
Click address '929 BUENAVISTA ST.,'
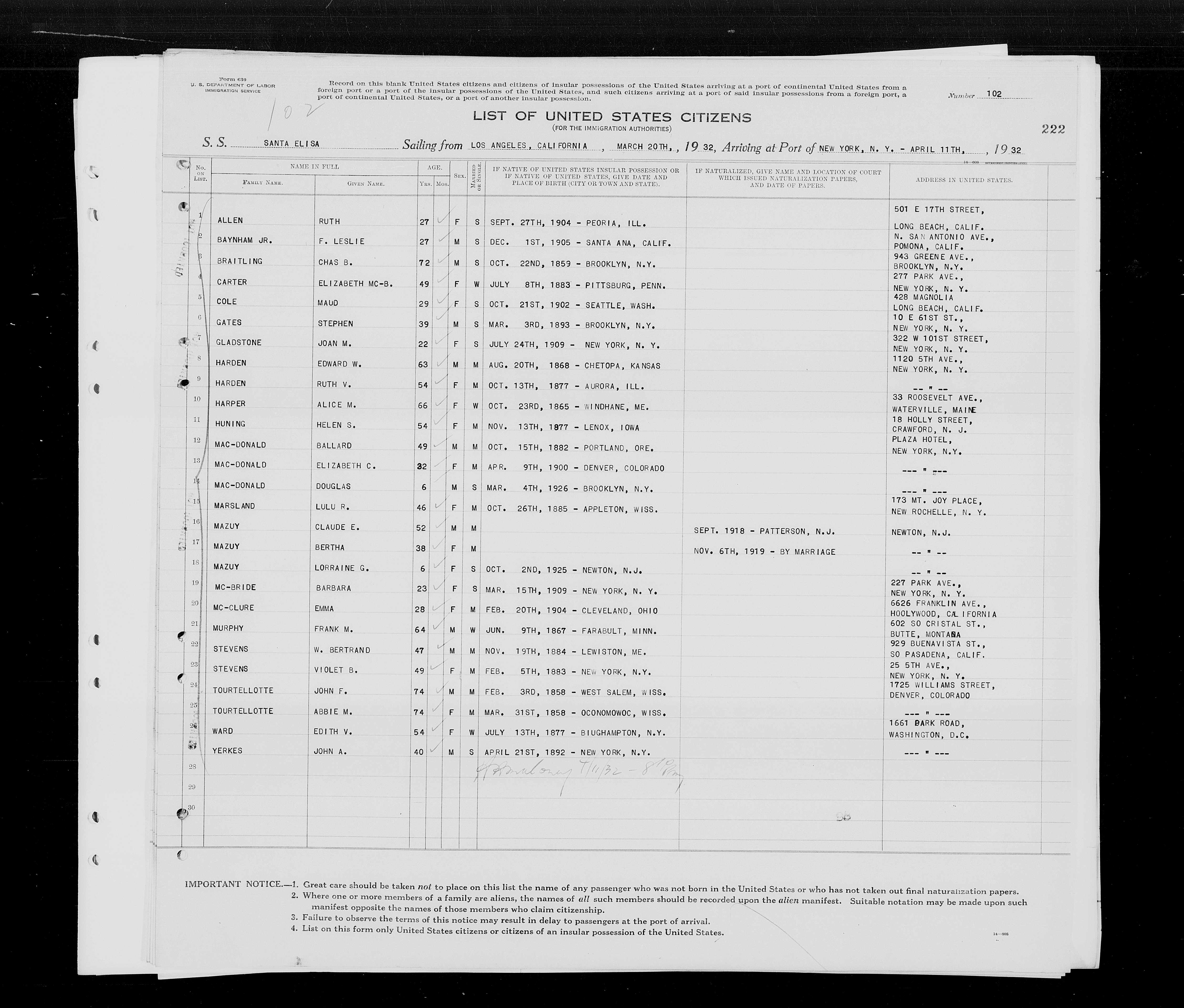[938, 644]
